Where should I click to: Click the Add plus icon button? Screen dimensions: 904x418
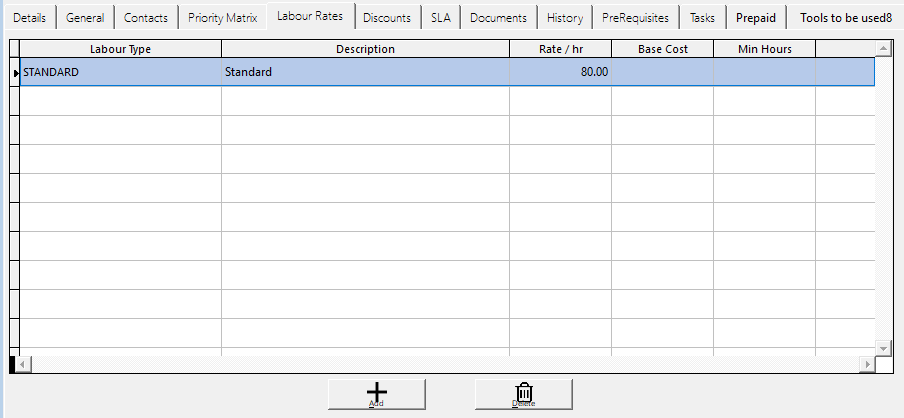pos(377,394)
